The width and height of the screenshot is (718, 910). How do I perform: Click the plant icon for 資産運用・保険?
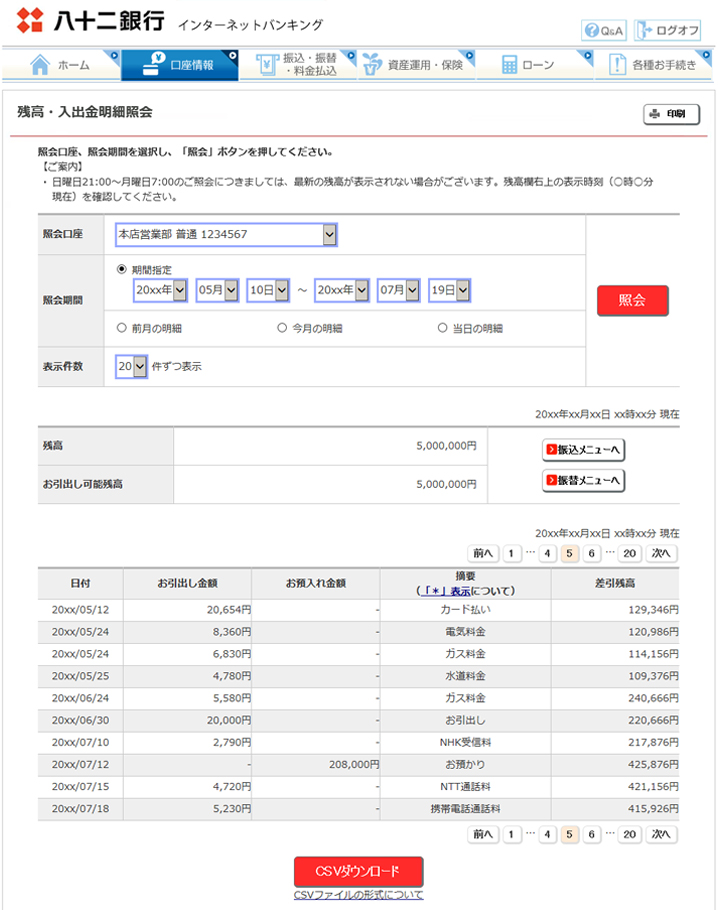(371, 64)
